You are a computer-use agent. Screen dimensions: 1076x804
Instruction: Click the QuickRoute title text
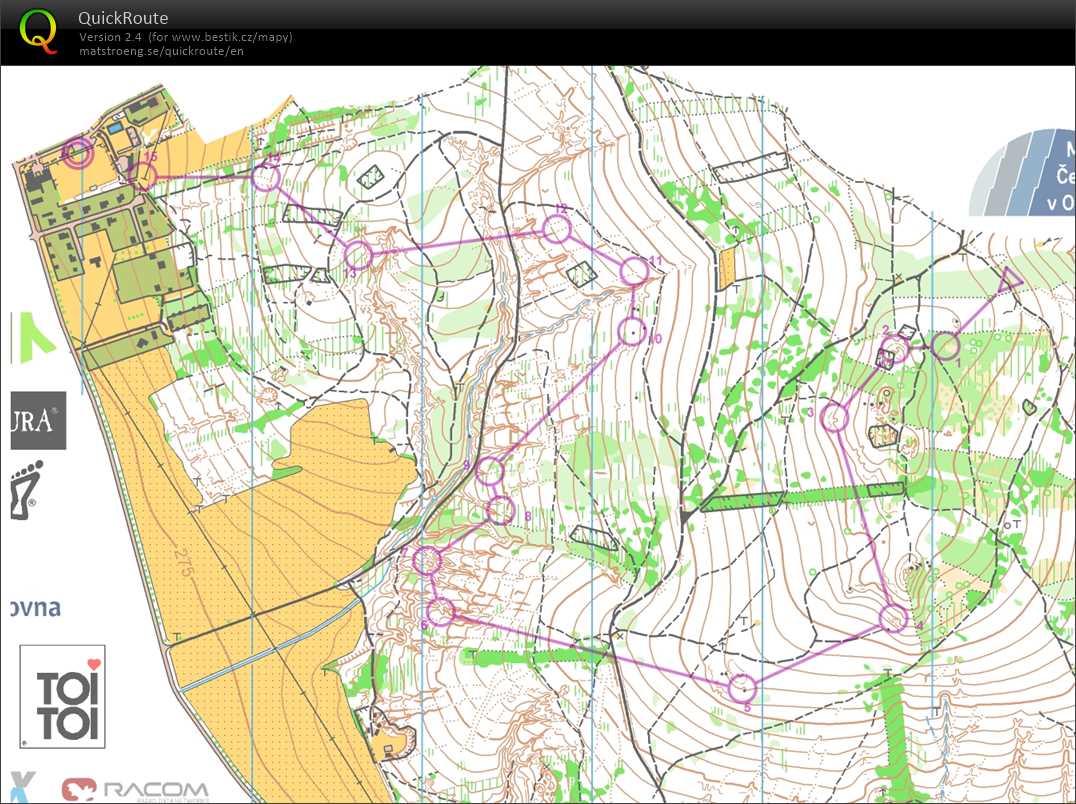(x=123, y=18)
